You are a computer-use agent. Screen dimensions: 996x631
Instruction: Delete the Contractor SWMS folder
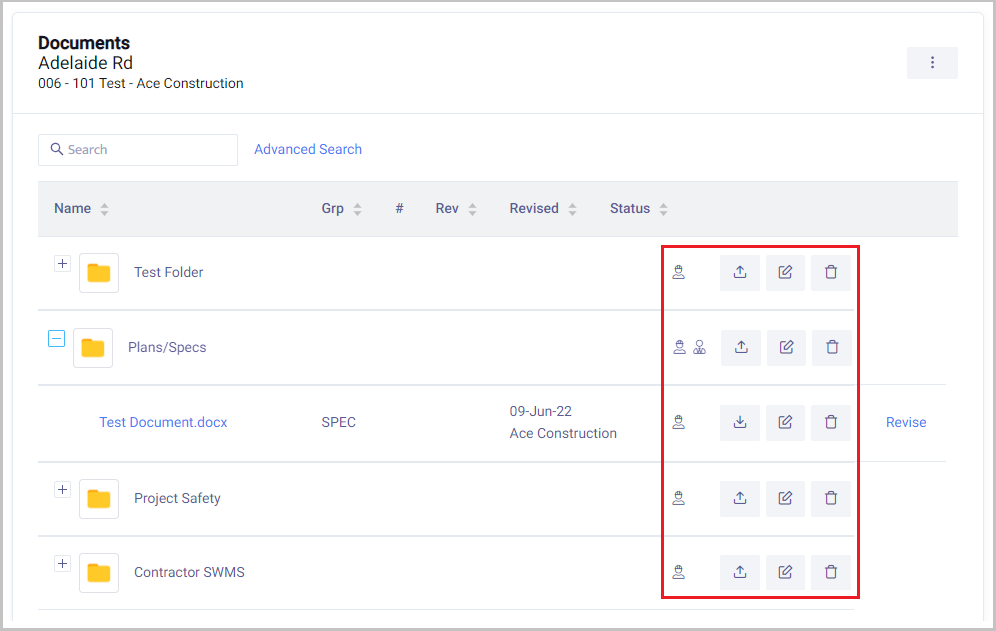(x=831, y=572)
